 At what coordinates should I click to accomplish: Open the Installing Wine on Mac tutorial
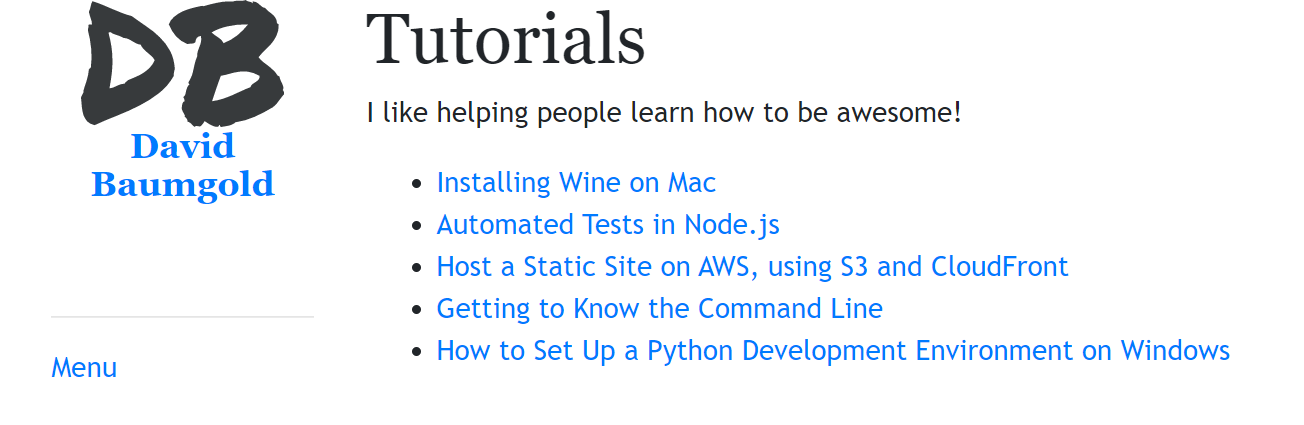pos(576,183)
